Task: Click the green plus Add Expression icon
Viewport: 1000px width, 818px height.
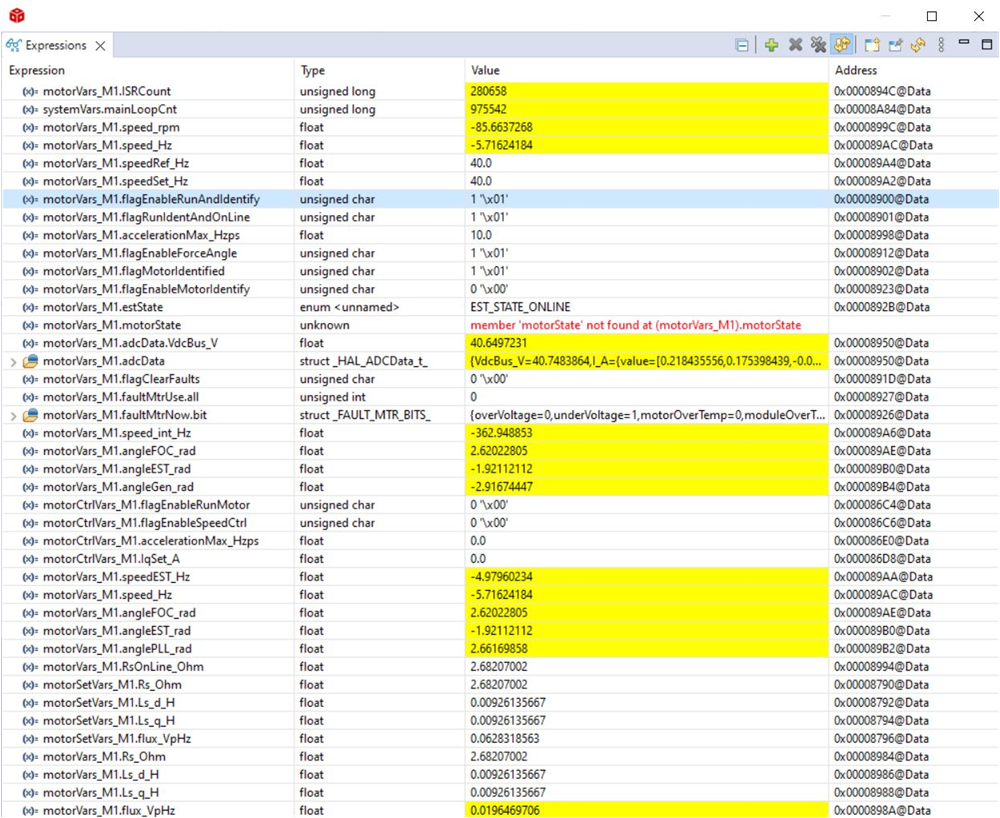Action: point(771,46)
